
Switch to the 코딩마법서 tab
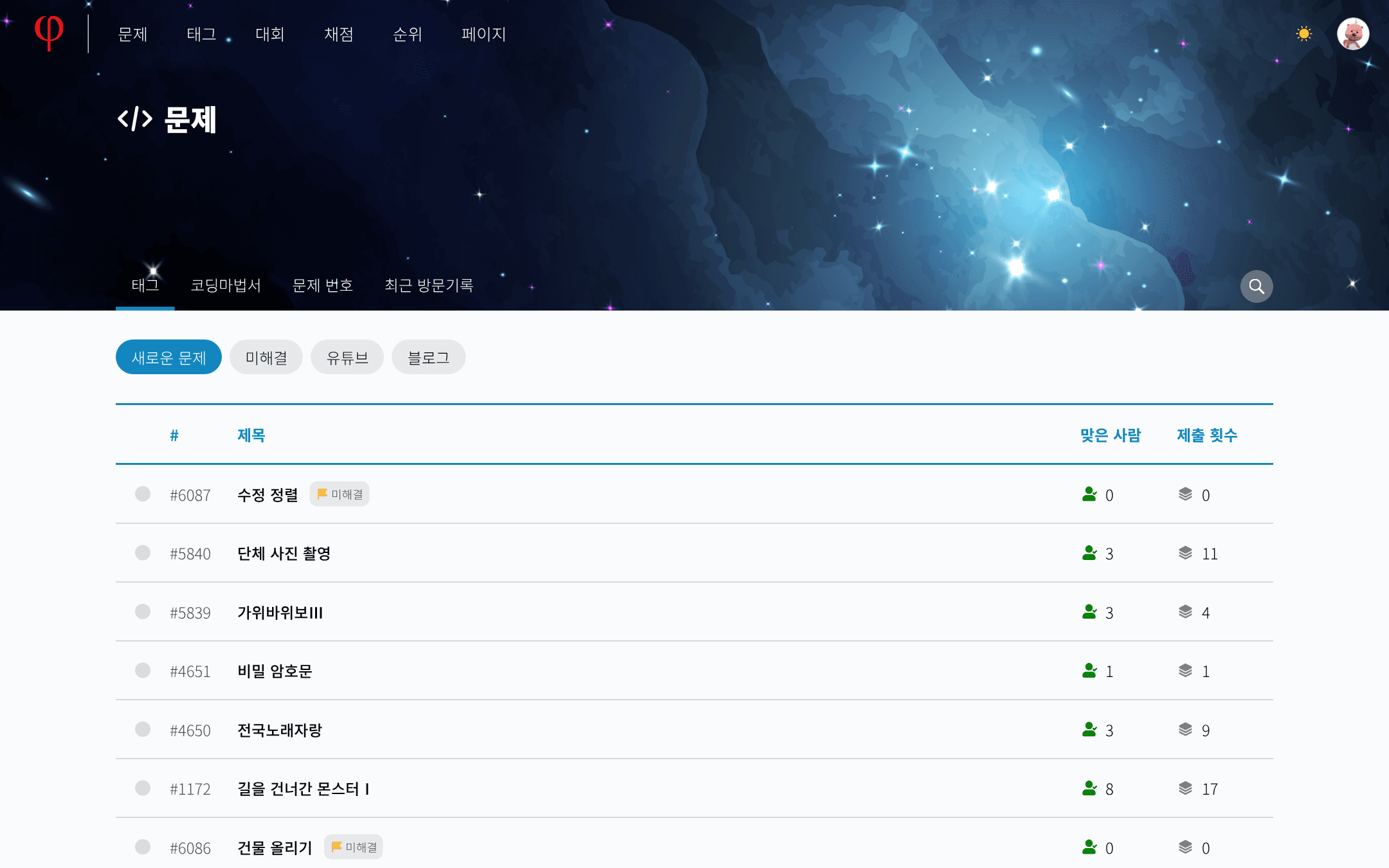pos(226,285)
